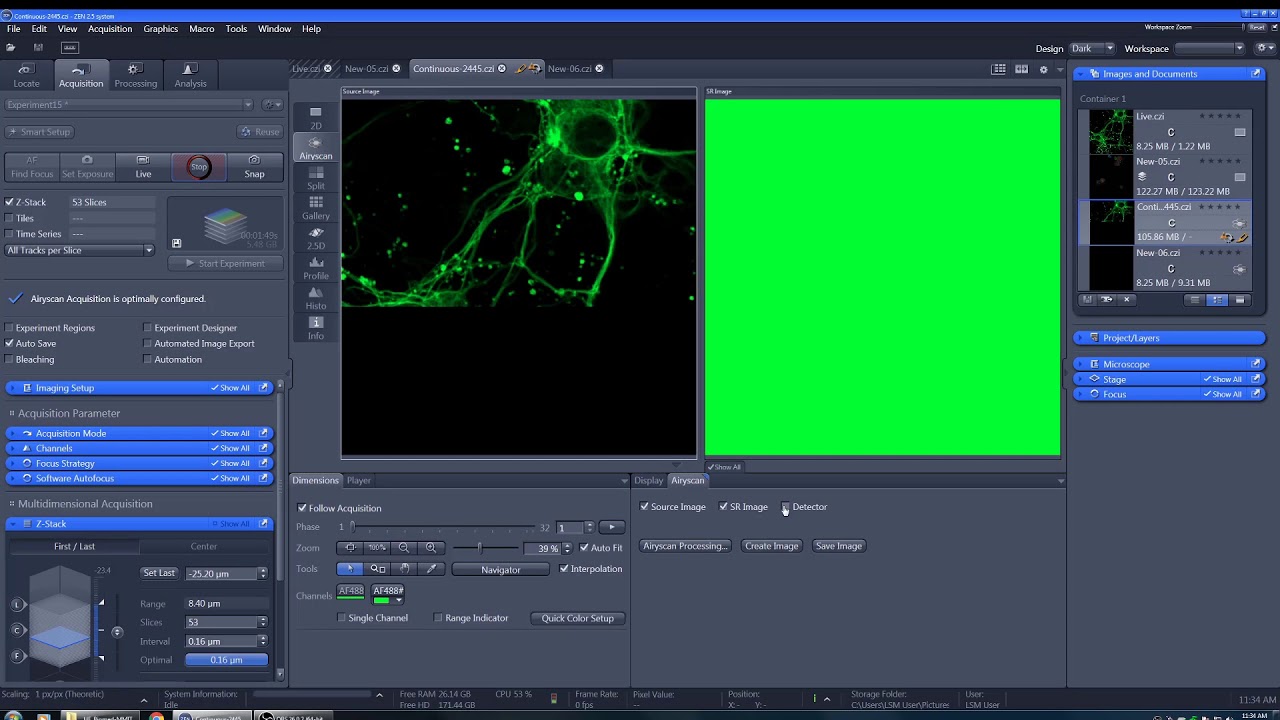This screenshot has height=720, width=1280.
Task: Click the Slices value field
Action: pos(221,622)
